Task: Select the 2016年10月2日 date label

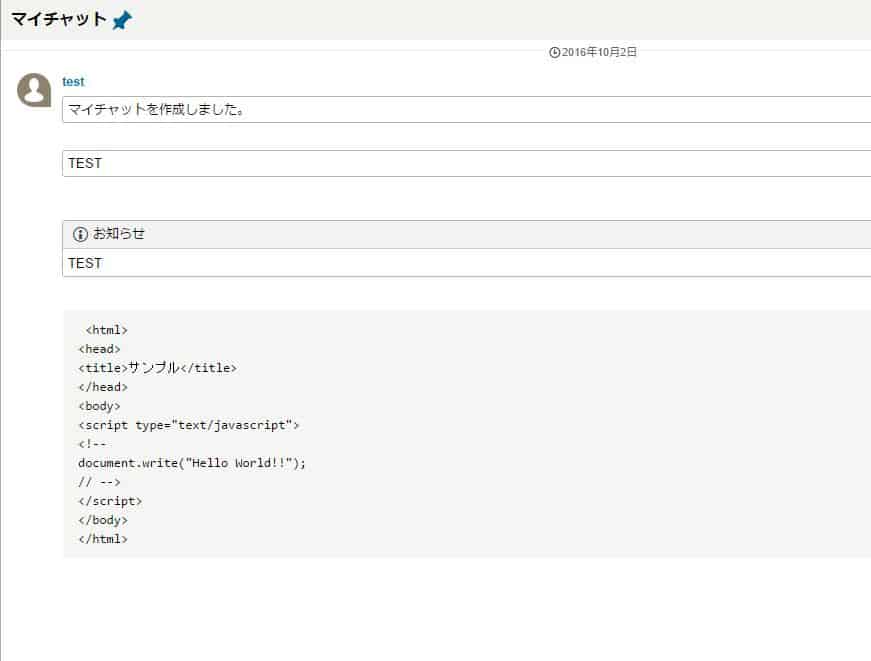Action: 599,52
